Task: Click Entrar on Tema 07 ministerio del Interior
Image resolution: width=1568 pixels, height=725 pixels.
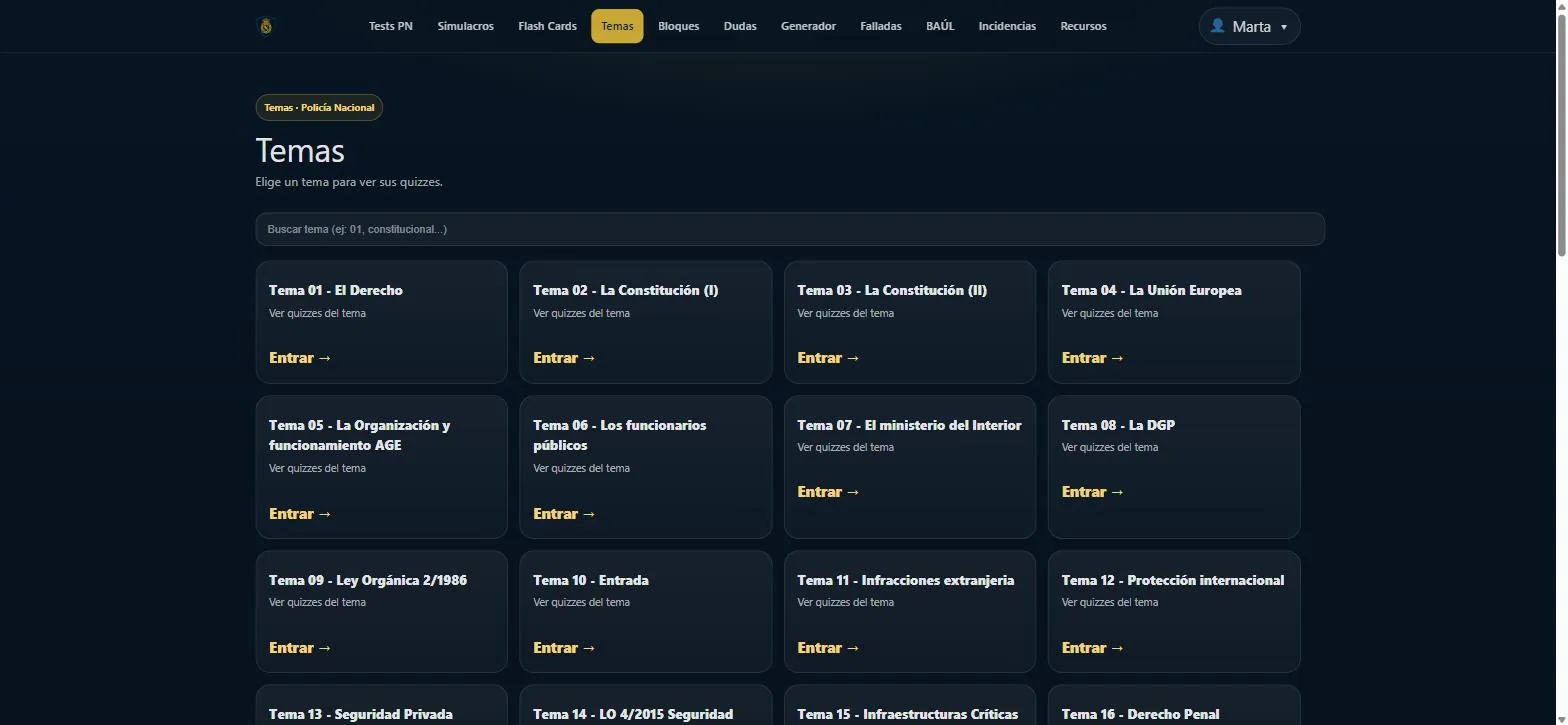Action: point(828,492)
